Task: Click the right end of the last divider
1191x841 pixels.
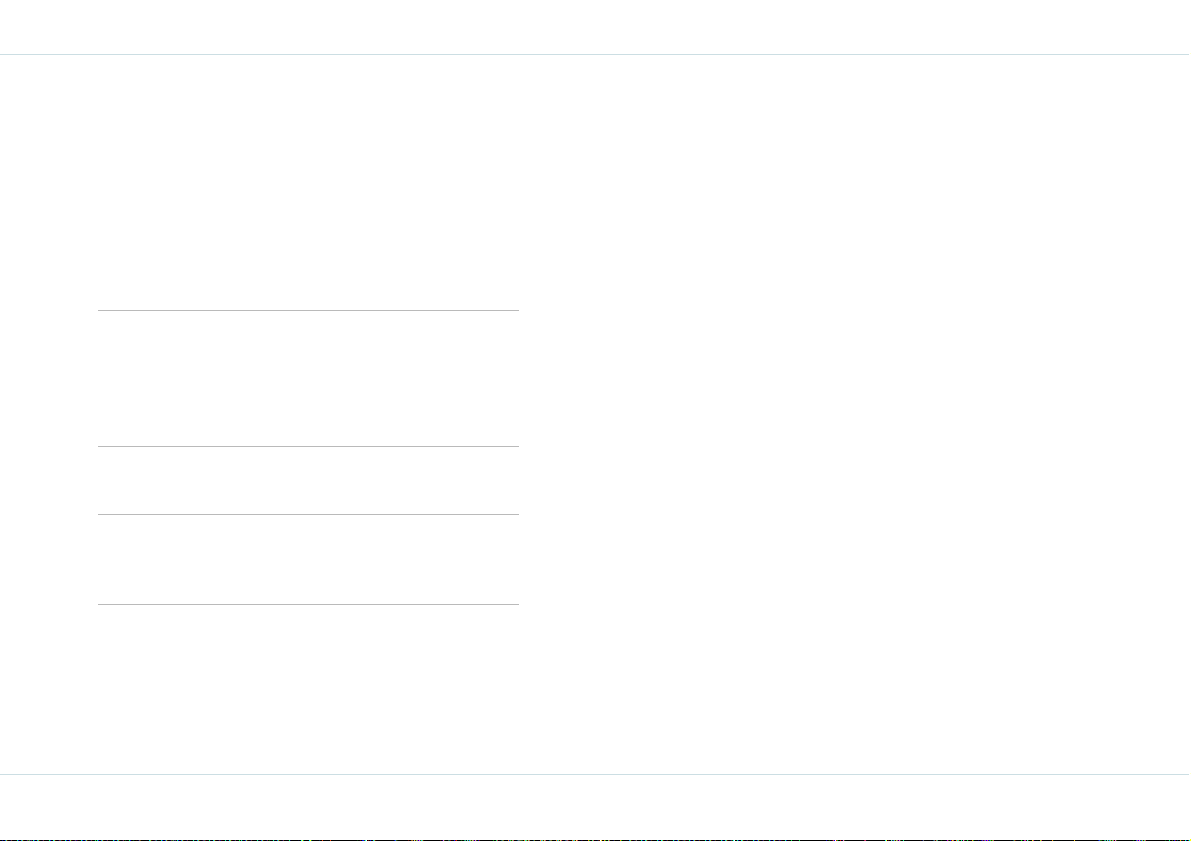Action: (517, 605)
